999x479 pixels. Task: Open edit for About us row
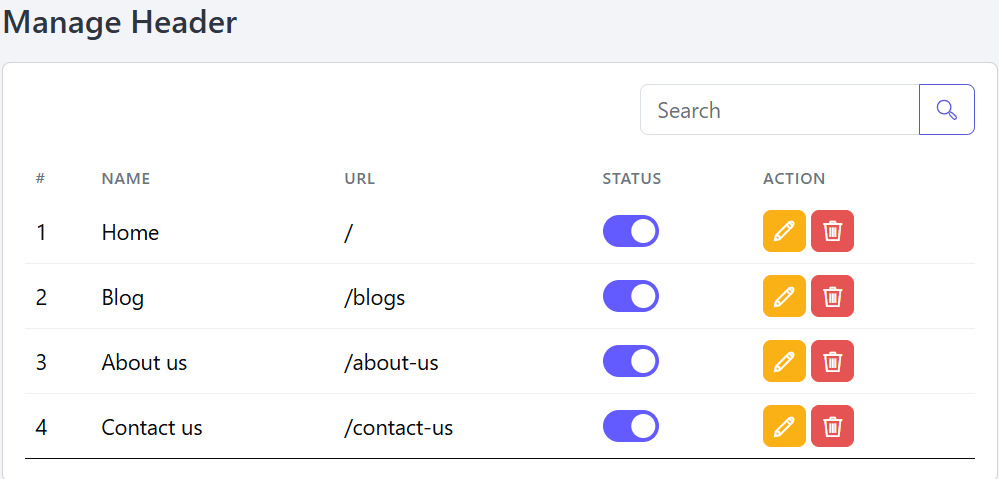click(784, 361)
